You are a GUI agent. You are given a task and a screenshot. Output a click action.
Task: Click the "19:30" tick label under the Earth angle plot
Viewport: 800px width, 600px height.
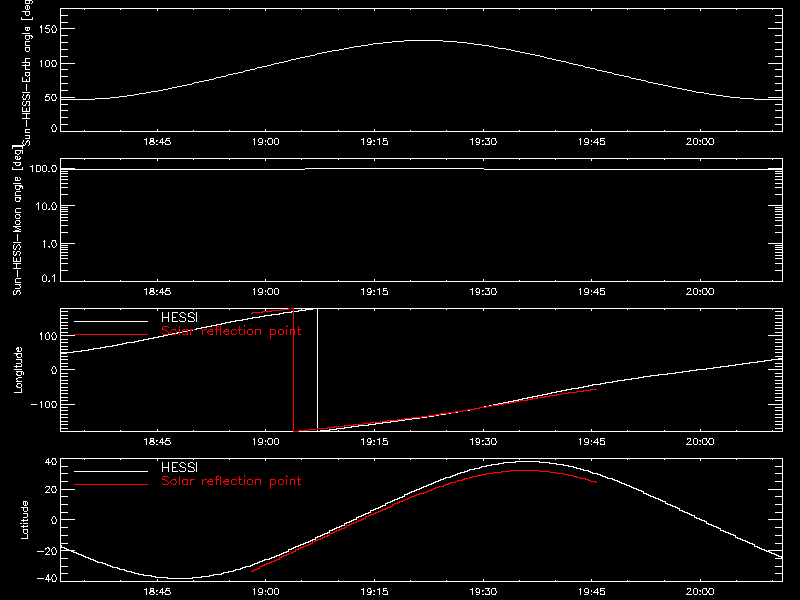483,142
